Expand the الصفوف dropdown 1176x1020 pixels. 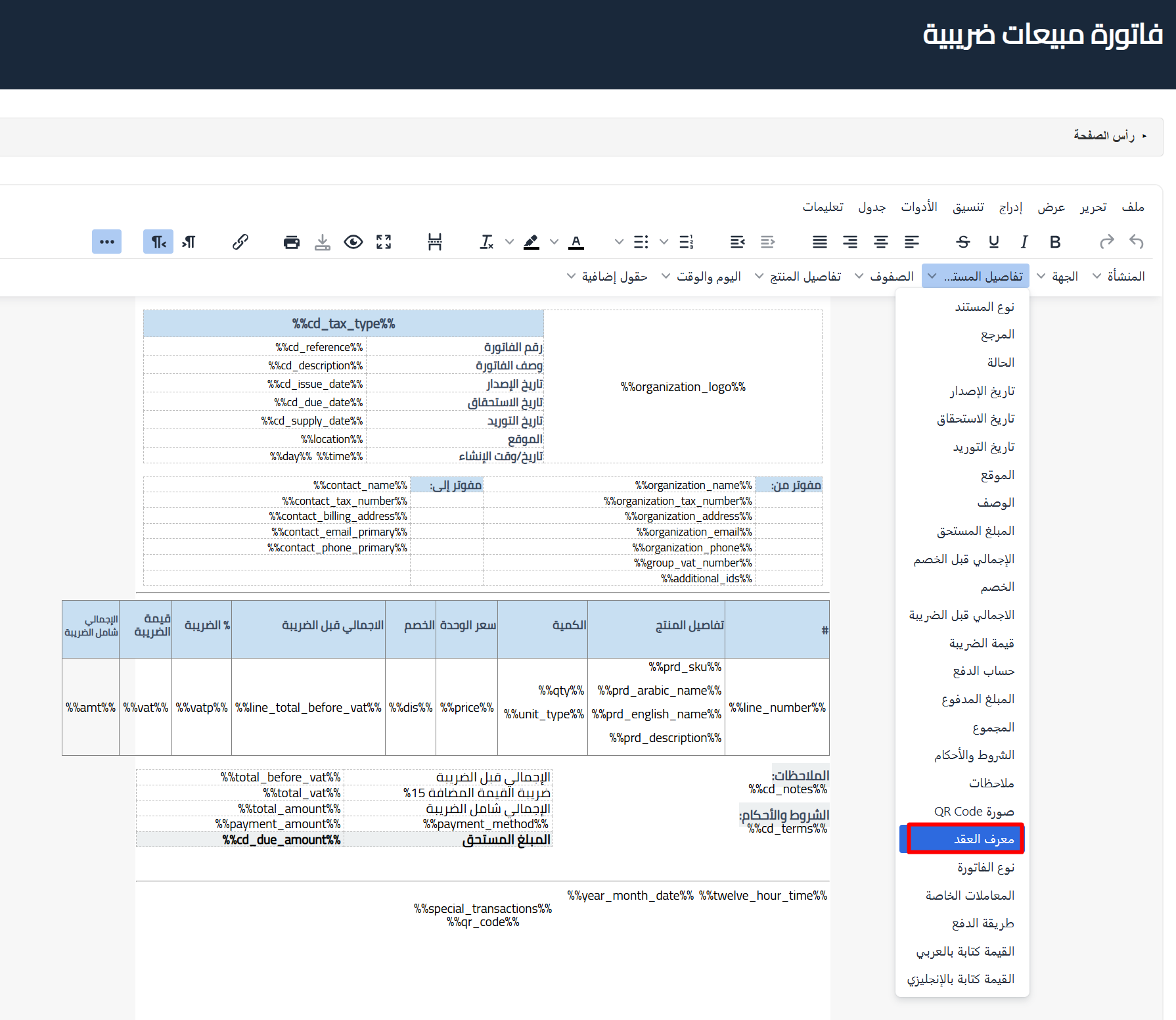tap(884, 276)
